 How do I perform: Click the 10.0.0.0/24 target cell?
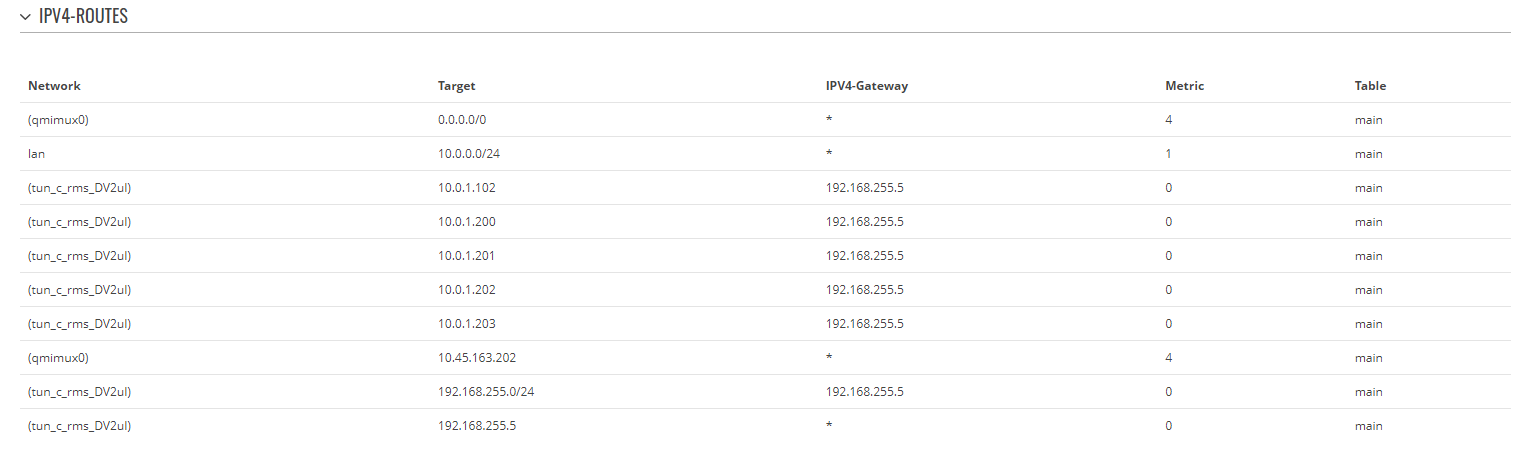pos(468,154)
